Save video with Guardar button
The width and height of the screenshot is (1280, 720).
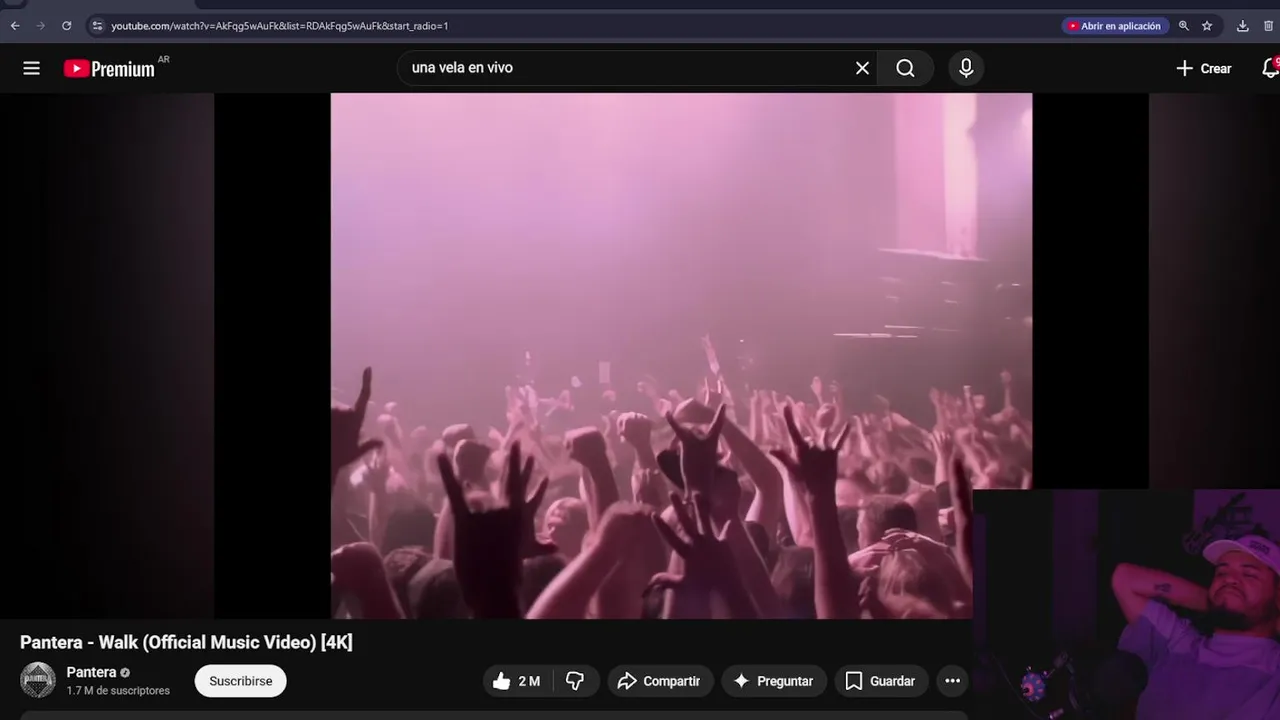pos(881,681)
